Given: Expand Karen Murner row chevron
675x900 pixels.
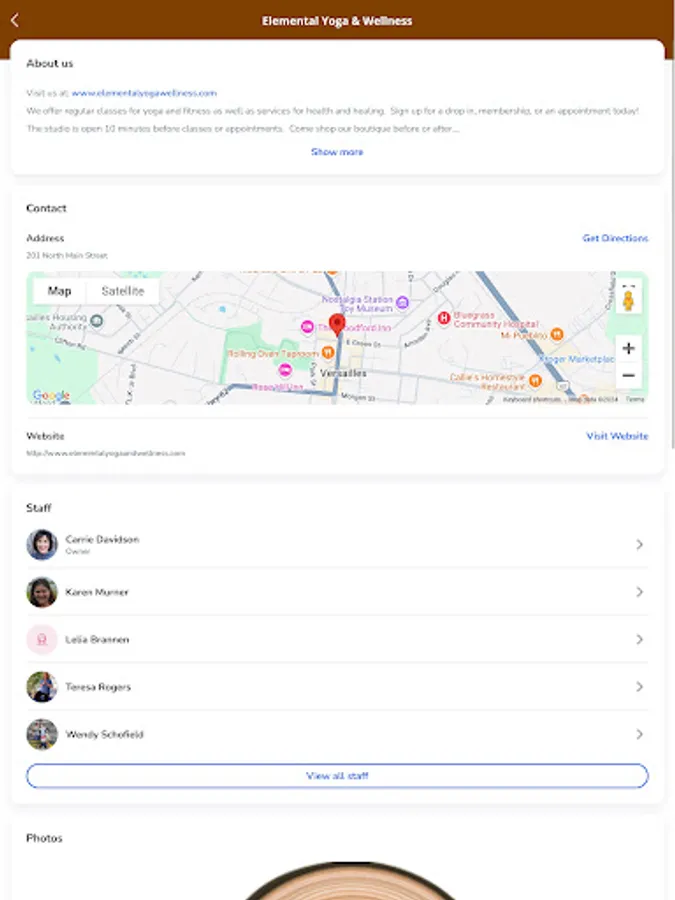Looking at the screenshot, I should pyautogui.click(x=639, y=592).
